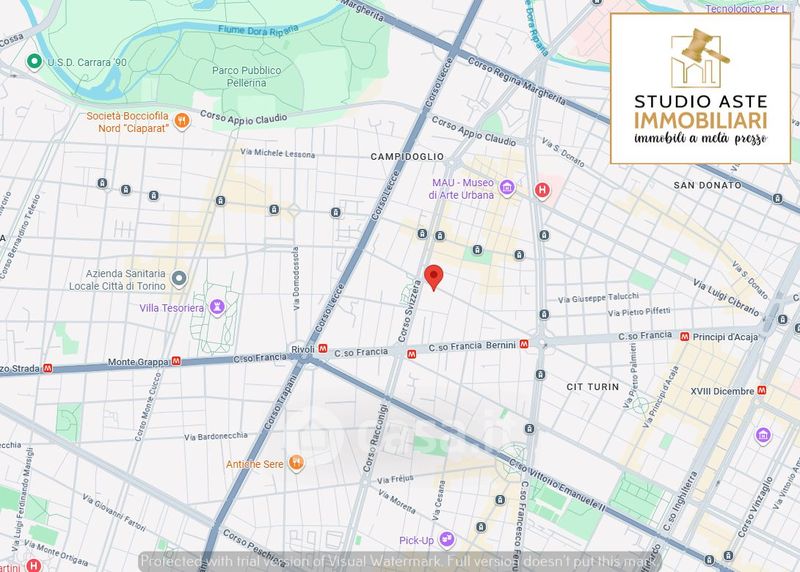This screenshot has width=800, height=572.
Task: Click the U.S.D. Carrara '90 green marker
Action: pyautogui.click(x=33, y=62)
